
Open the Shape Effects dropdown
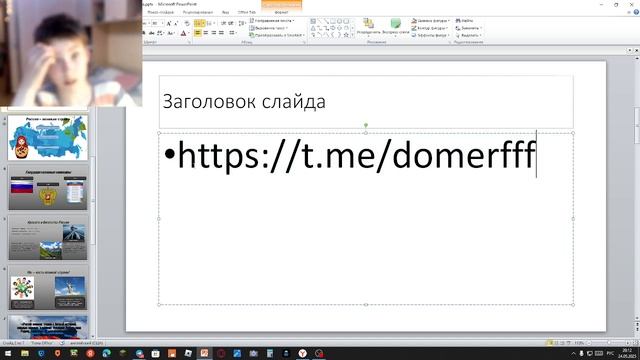click(430, 36)
